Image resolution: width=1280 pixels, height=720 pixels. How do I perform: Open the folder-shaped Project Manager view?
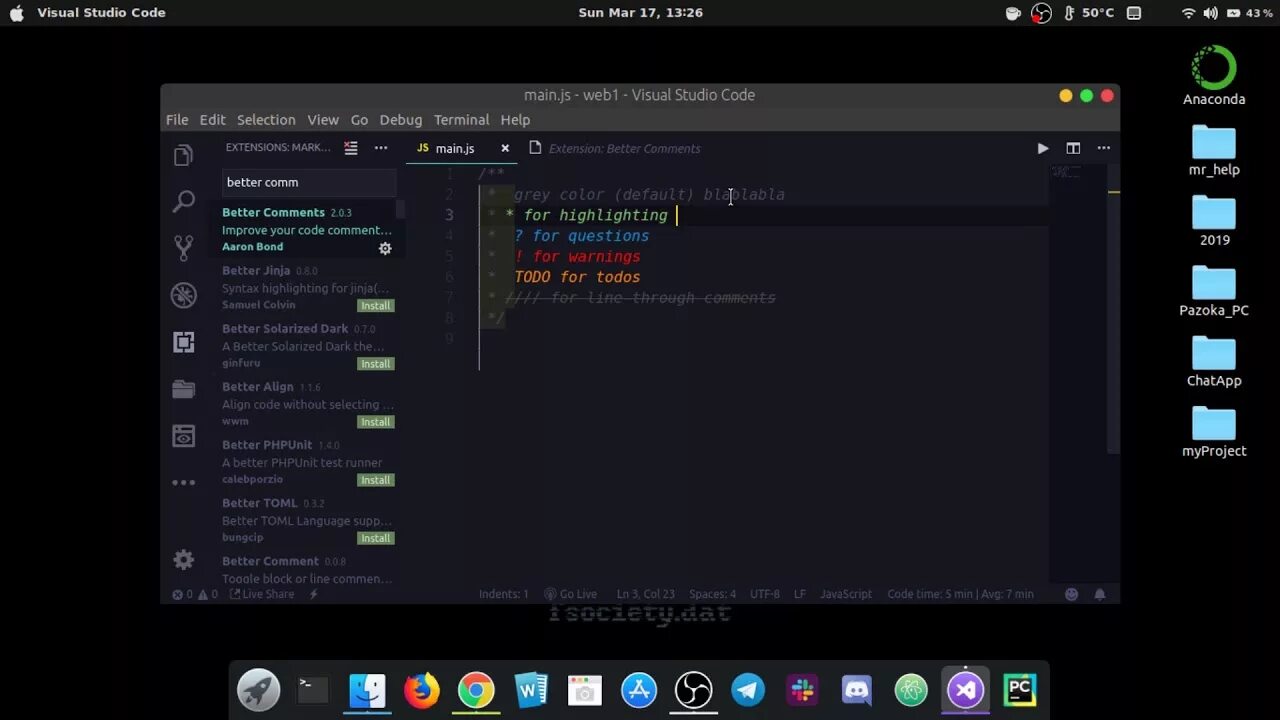point(183,389)
